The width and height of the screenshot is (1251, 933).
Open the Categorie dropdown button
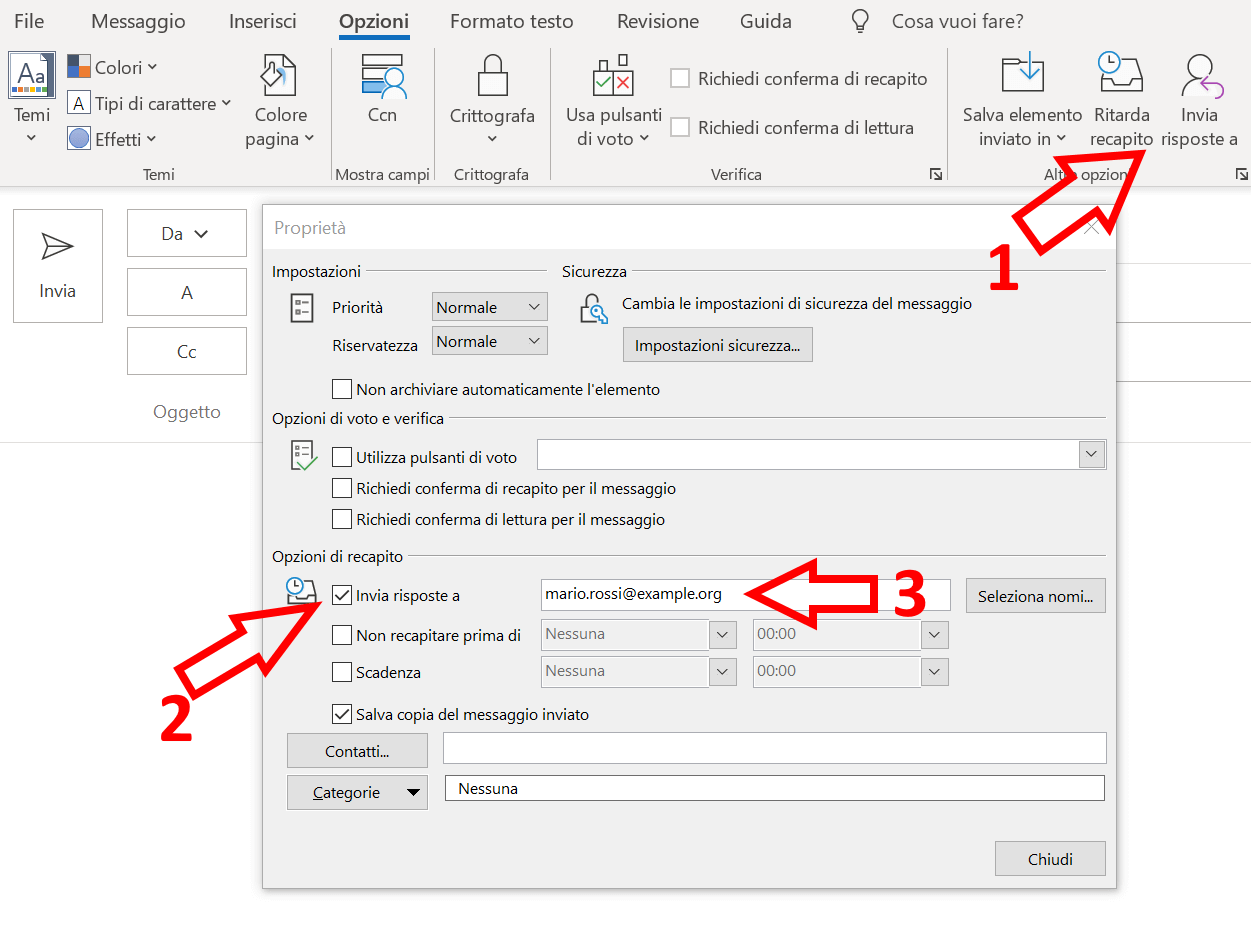(x=357, y=792)
